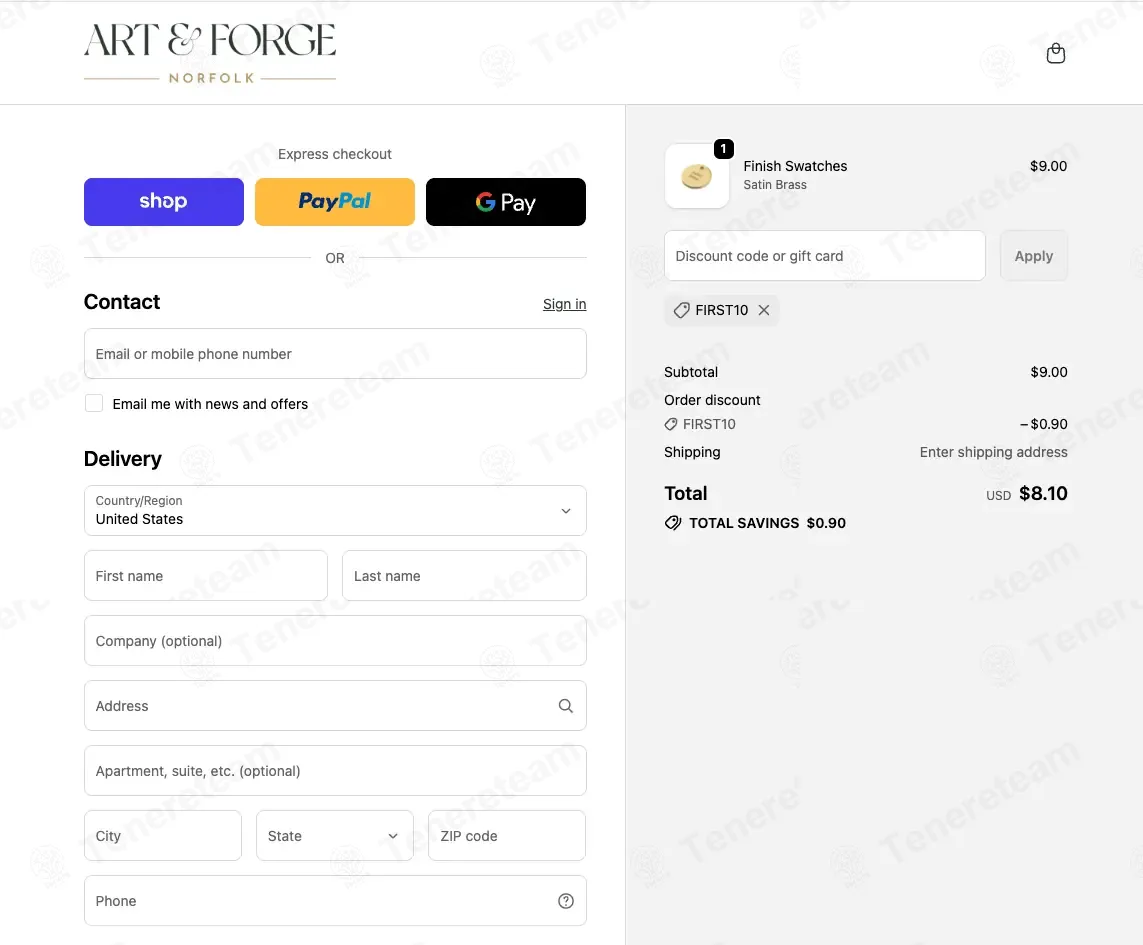Click the phone field help question icon
The height and width of the screenshot is (945, 1143).
[566, 901]
